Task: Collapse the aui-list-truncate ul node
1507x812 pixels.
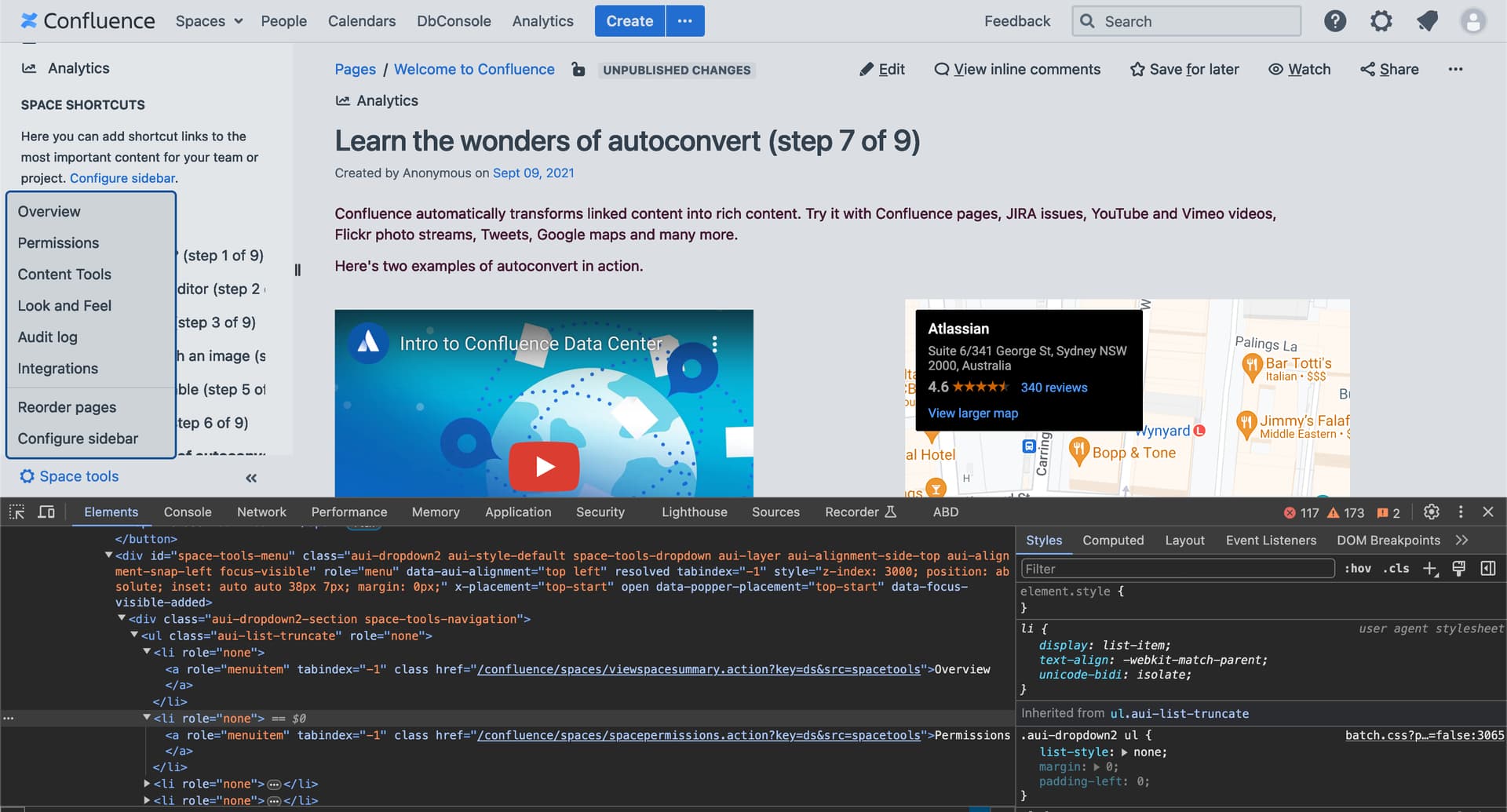Action: pos(134,635)
